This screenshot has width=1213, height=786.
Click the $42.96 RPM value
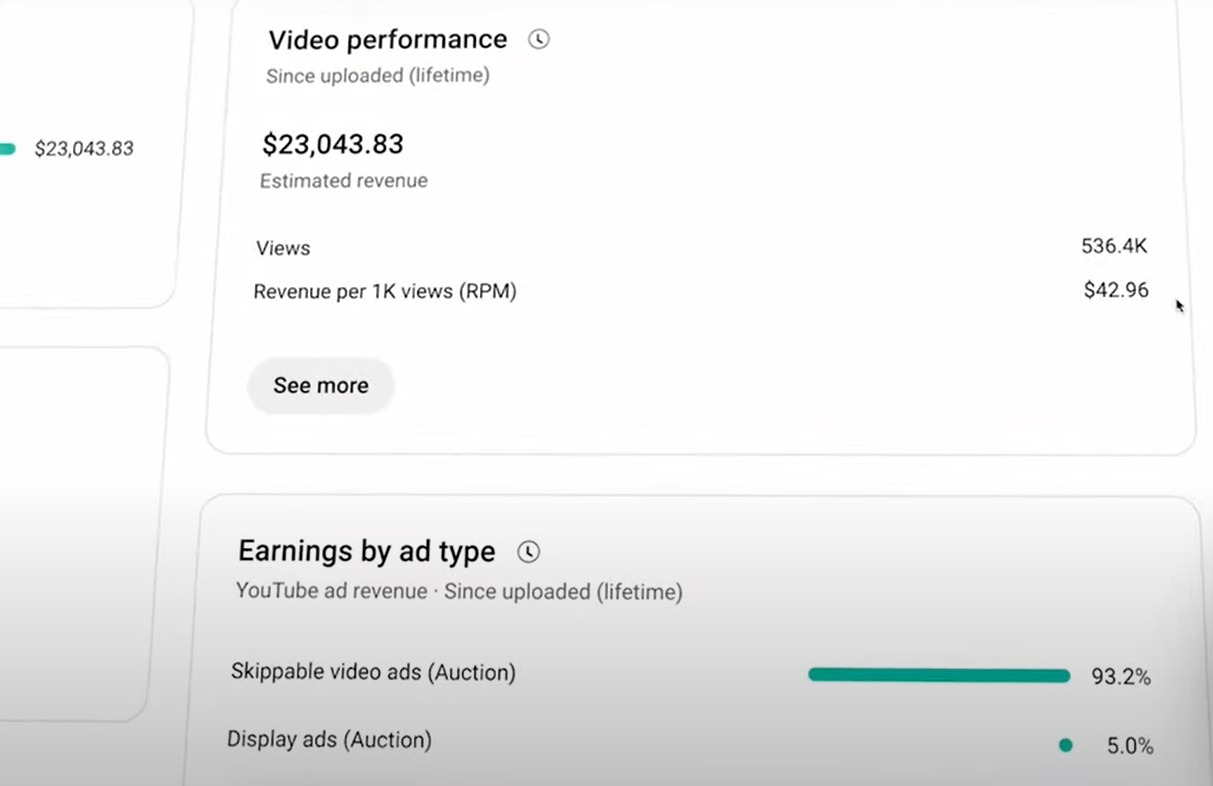point(1116,290)
